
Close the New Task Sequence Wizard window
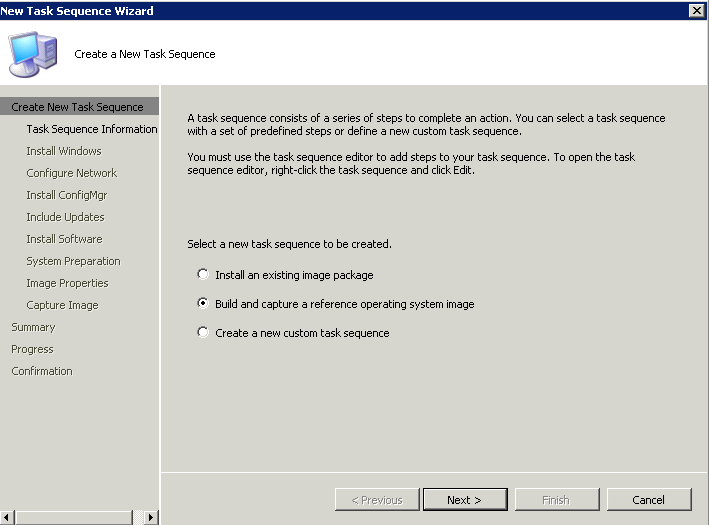pos(696,10)
